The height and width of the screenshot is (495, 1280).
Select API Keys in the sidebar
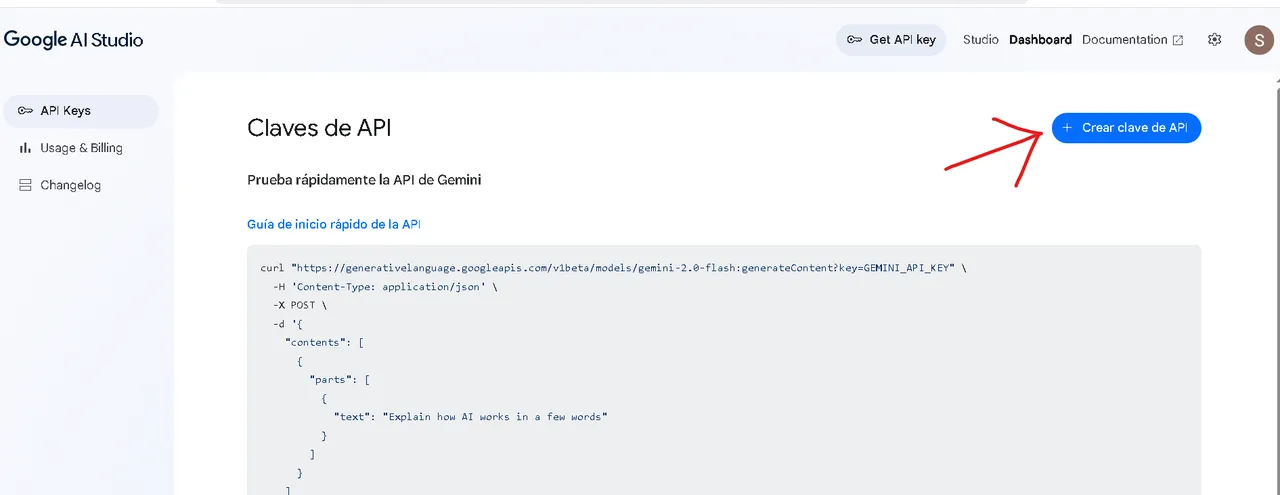point(81,111)
